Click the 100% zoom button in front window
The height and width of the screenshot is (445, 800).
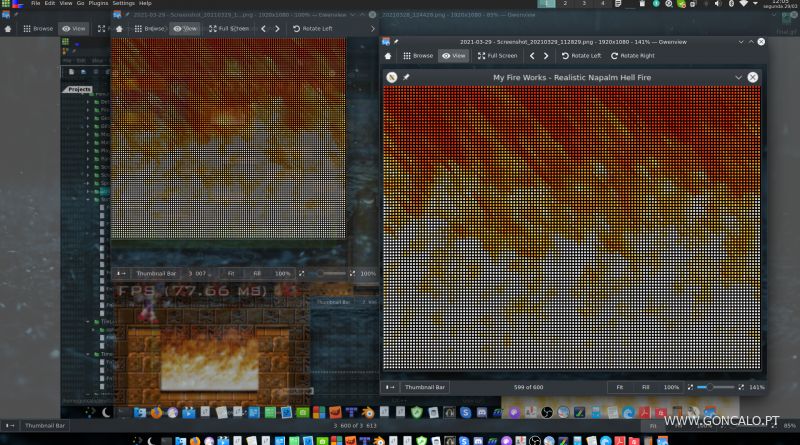click(x=672, y=387)
